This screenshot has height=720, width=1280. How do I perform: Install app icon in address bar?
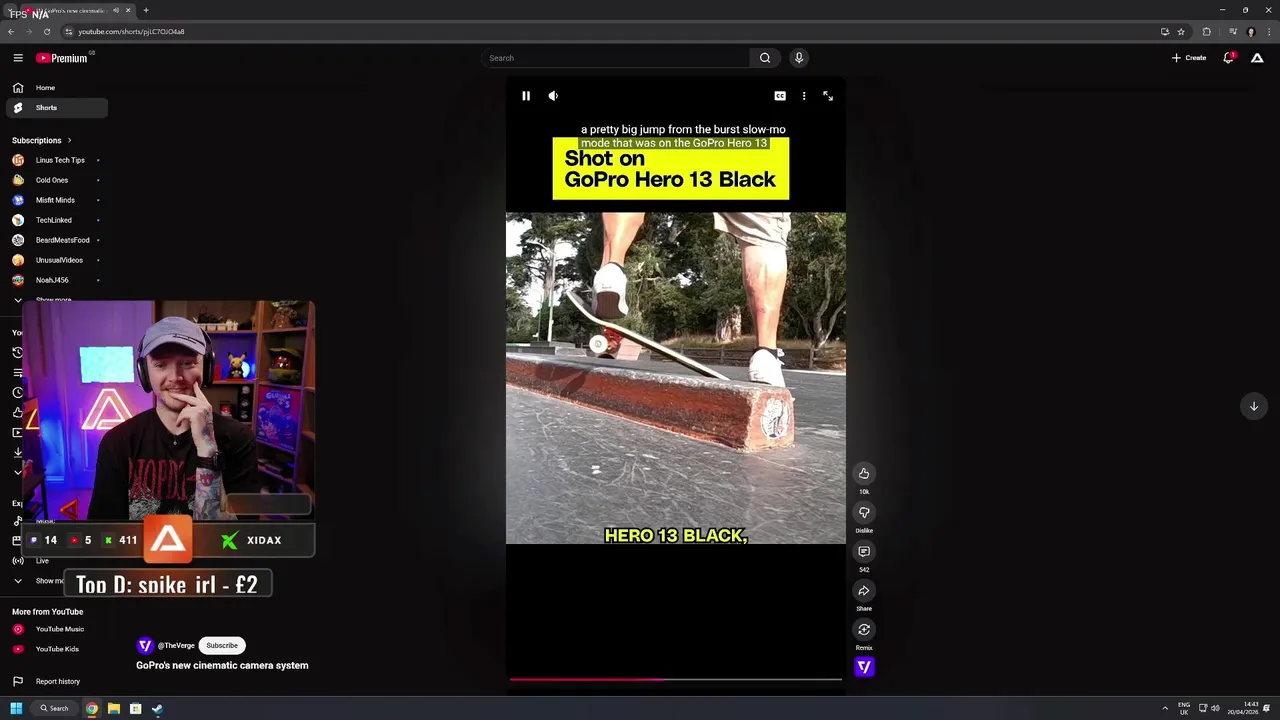point(1165,32)
